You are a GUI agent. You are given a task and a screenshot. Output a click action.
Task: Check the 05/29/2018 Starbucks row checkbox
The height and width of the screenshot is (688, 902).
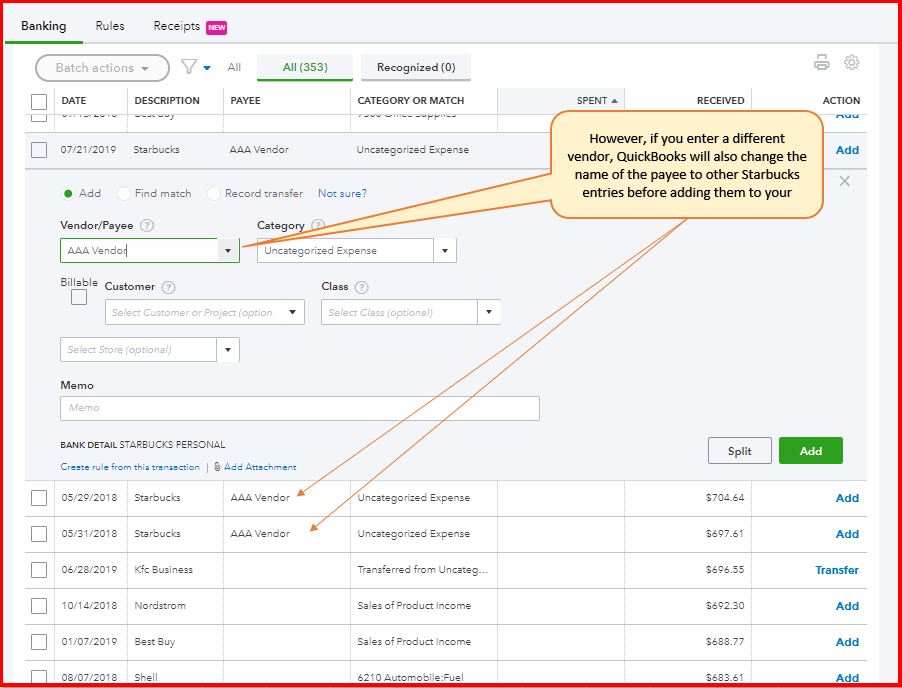(x=39, y=498)
